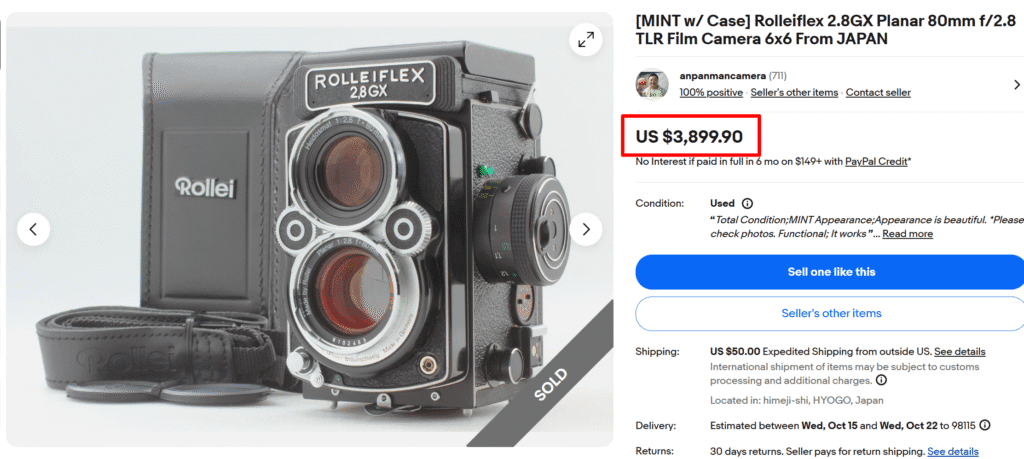Screen dimensions: 1024x459
Task: Click the underlined Seller's other items link
Action: pyautogui.click(x=794, y=93)
